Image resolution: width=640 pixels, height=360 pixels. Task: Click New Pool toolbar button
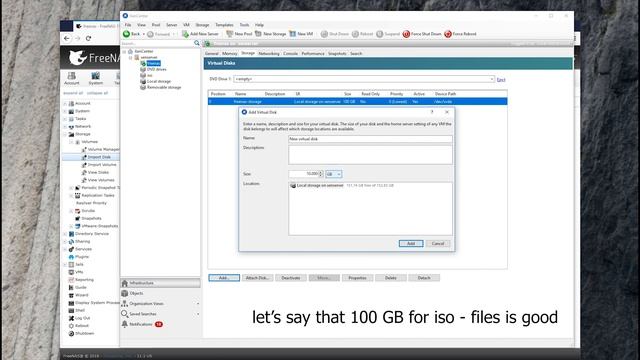[239, 34]
